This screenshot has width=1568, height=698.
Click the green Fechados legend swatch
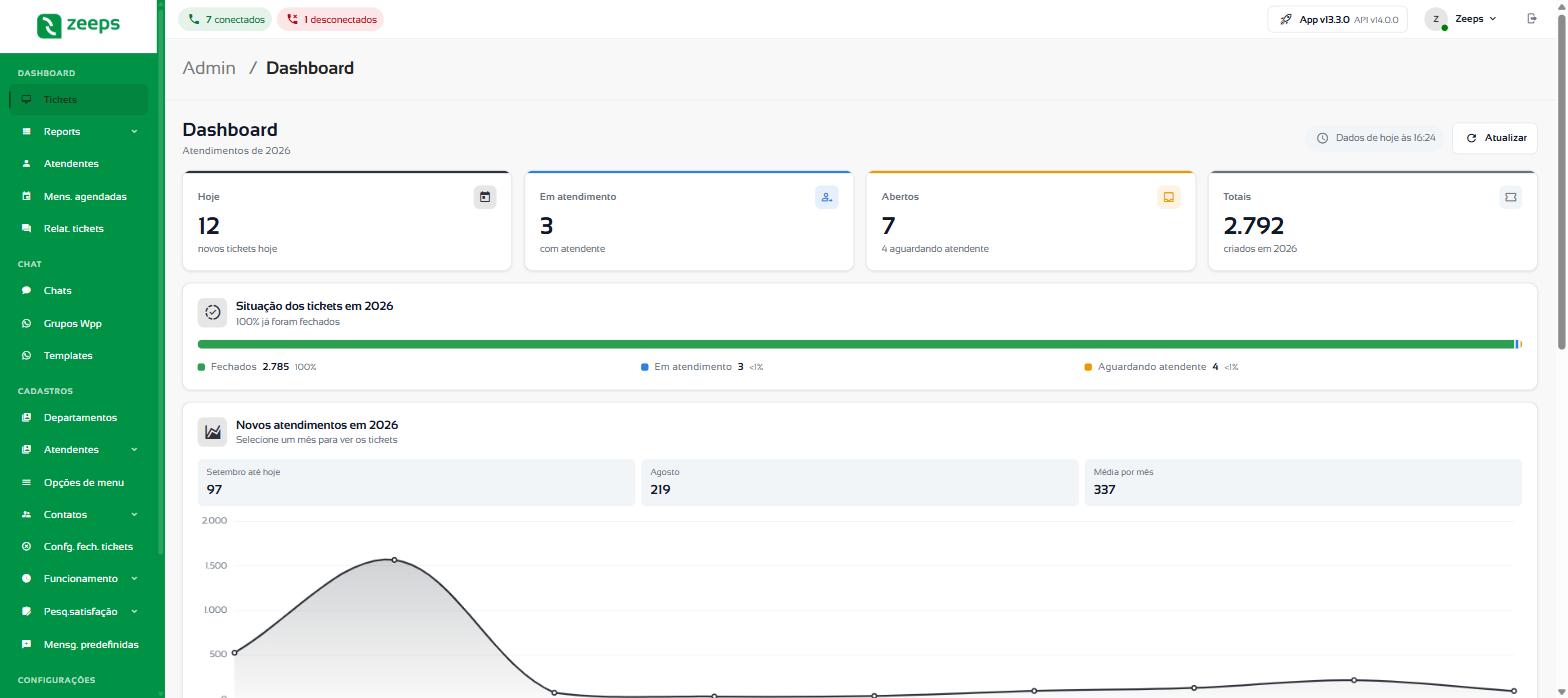(x=201, y=367)
